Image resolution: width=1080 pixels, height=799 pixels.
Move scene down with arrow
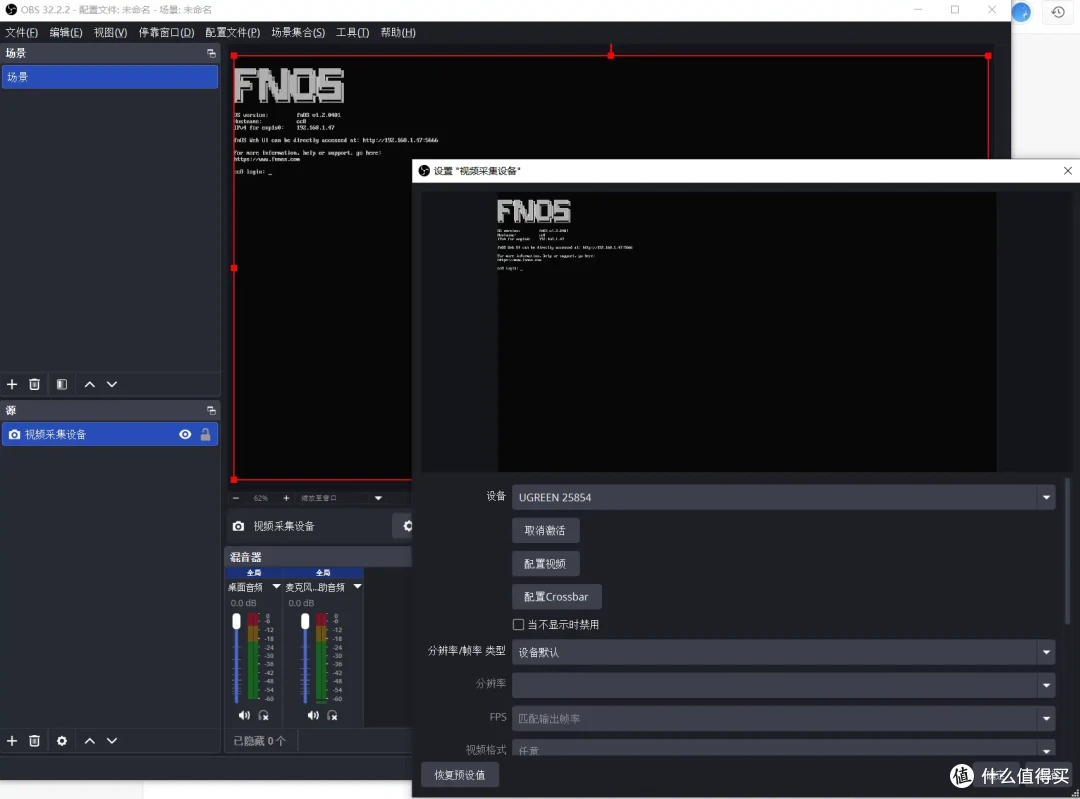tap(112, 384)
